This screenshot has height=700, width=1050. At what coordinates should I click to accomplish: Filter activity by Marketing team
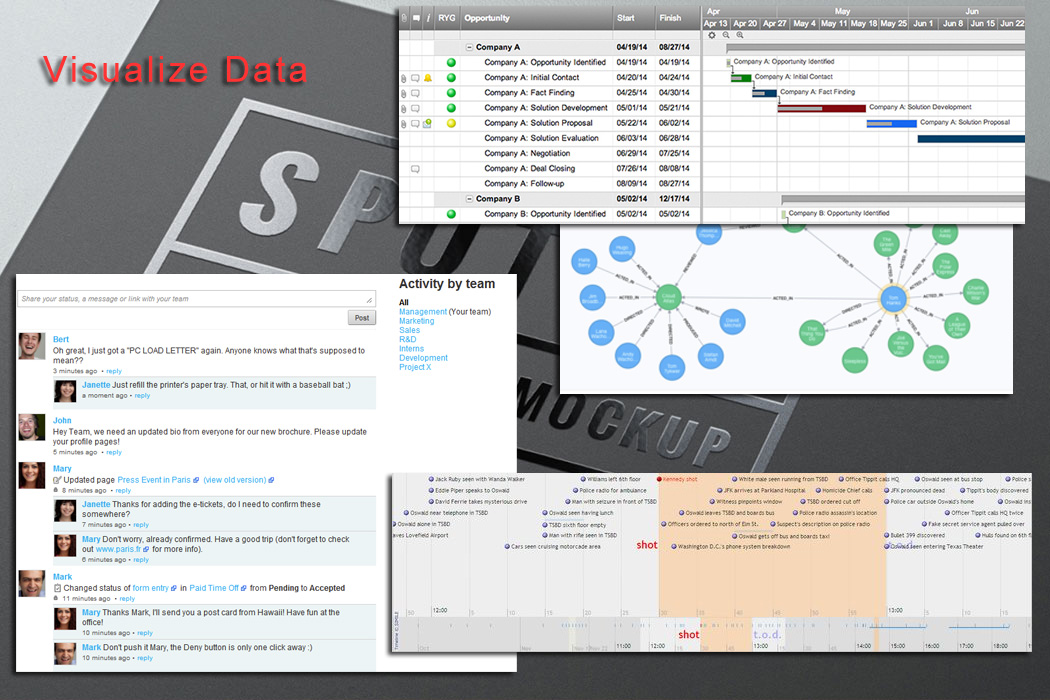click(417, 321)
